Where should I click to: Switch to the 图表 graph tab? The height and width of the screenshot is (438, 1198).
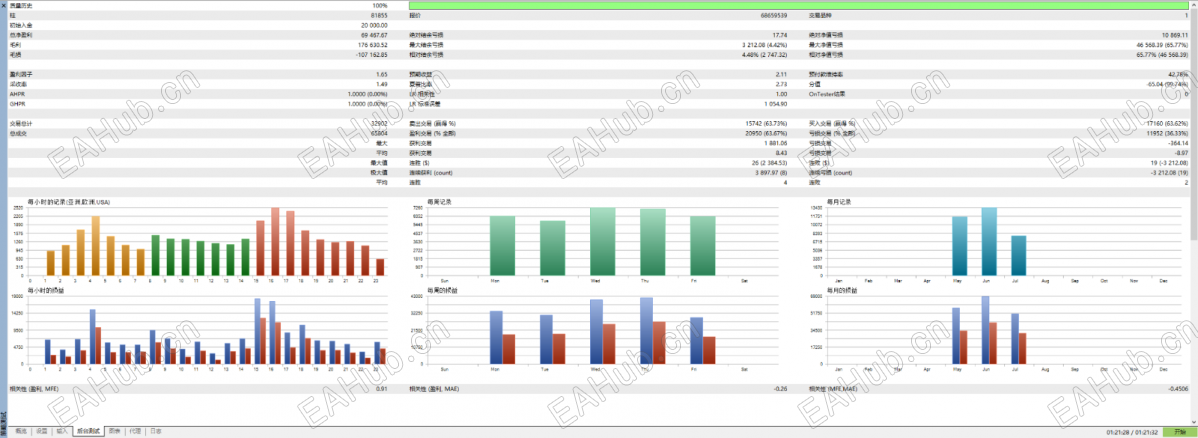[x=114, y=432]
